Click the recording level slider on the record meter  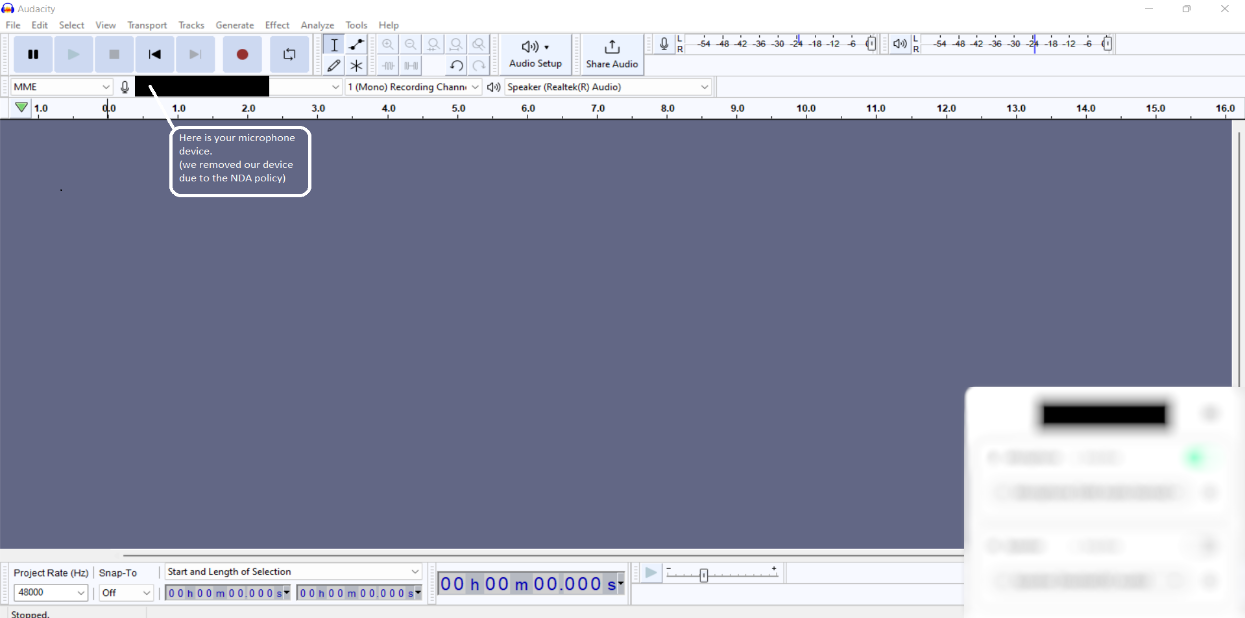coord(871,44)
